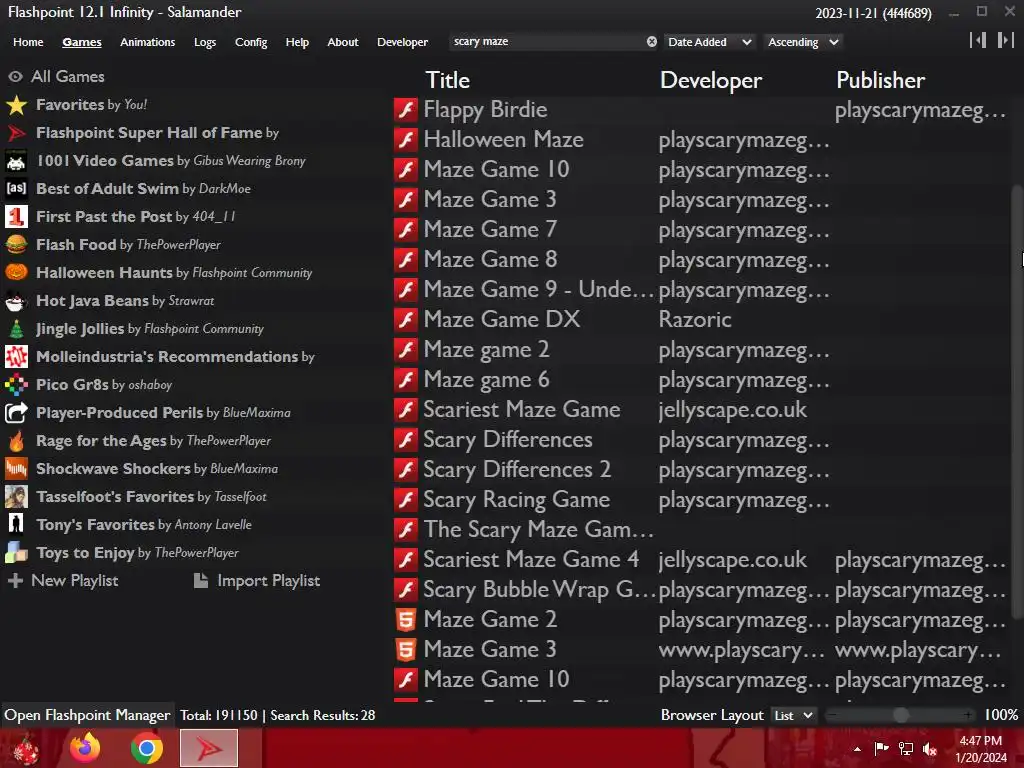1024x768 pixels.
Task: Click Import Playlist
Action: click(x=257, y=581)
